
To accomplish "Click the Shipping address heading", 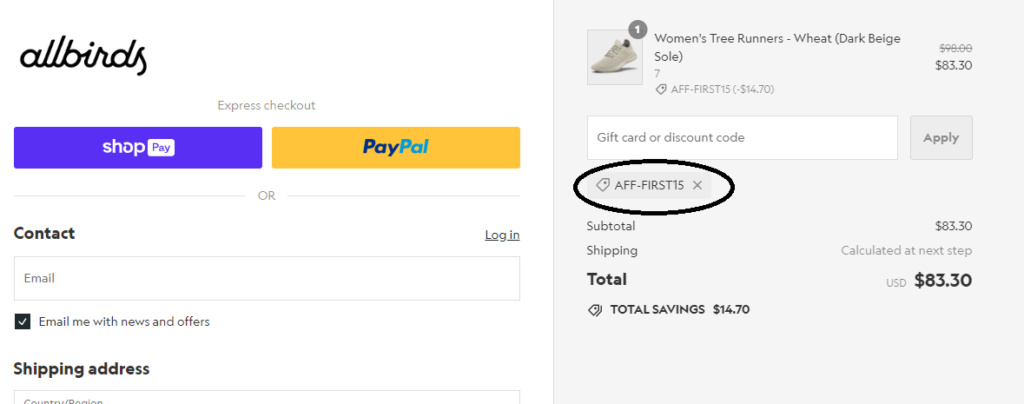I will tap(82, 369).
